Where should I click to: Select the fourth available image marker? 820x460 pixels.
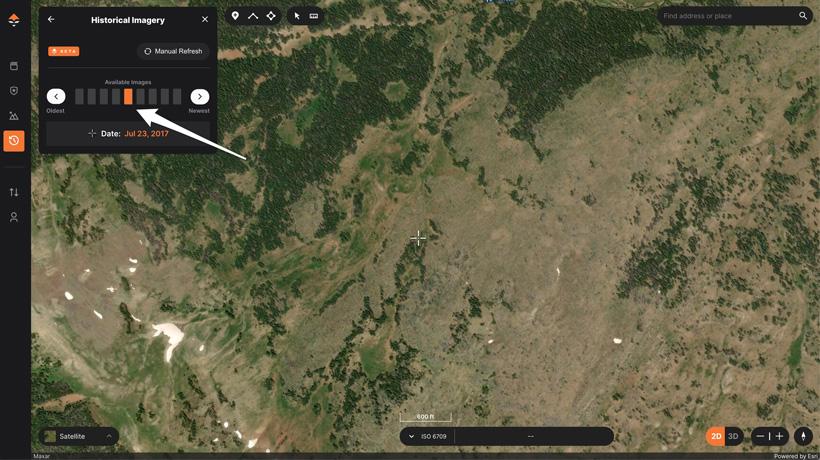(116, 96)
